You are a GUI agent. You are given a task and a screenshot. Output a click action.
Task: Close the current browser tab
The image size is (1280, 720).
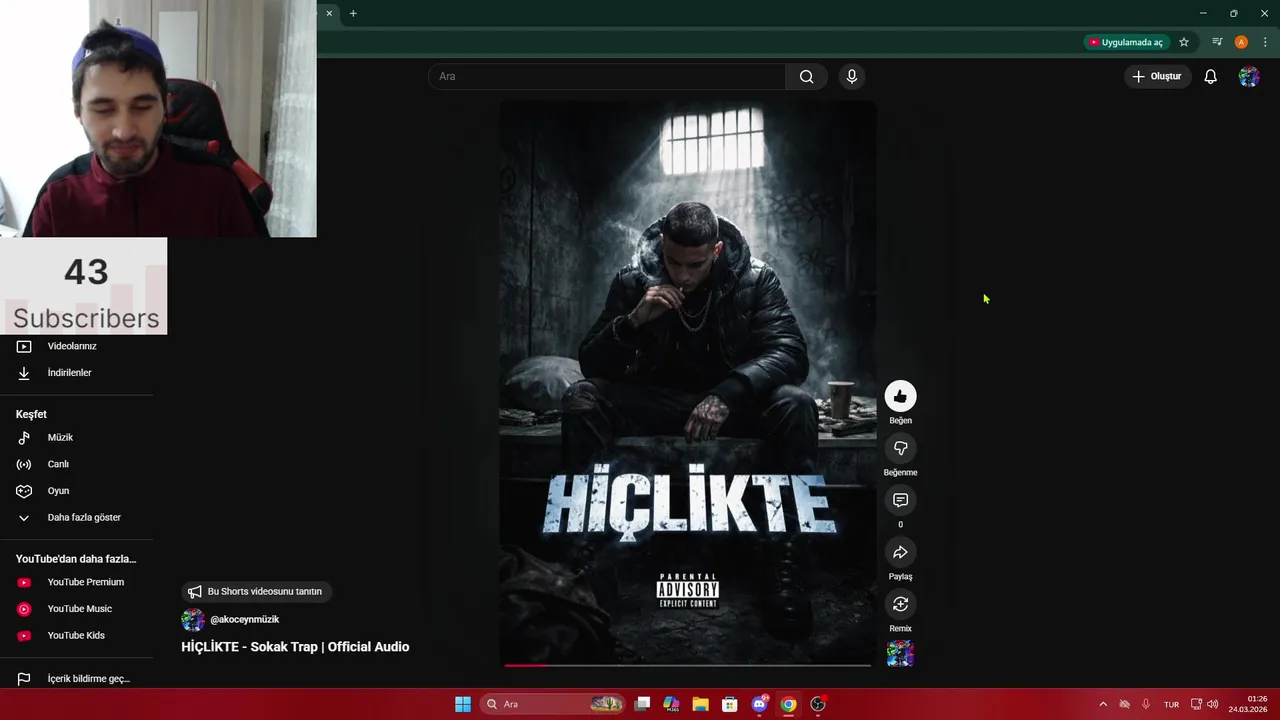[329, 13]
